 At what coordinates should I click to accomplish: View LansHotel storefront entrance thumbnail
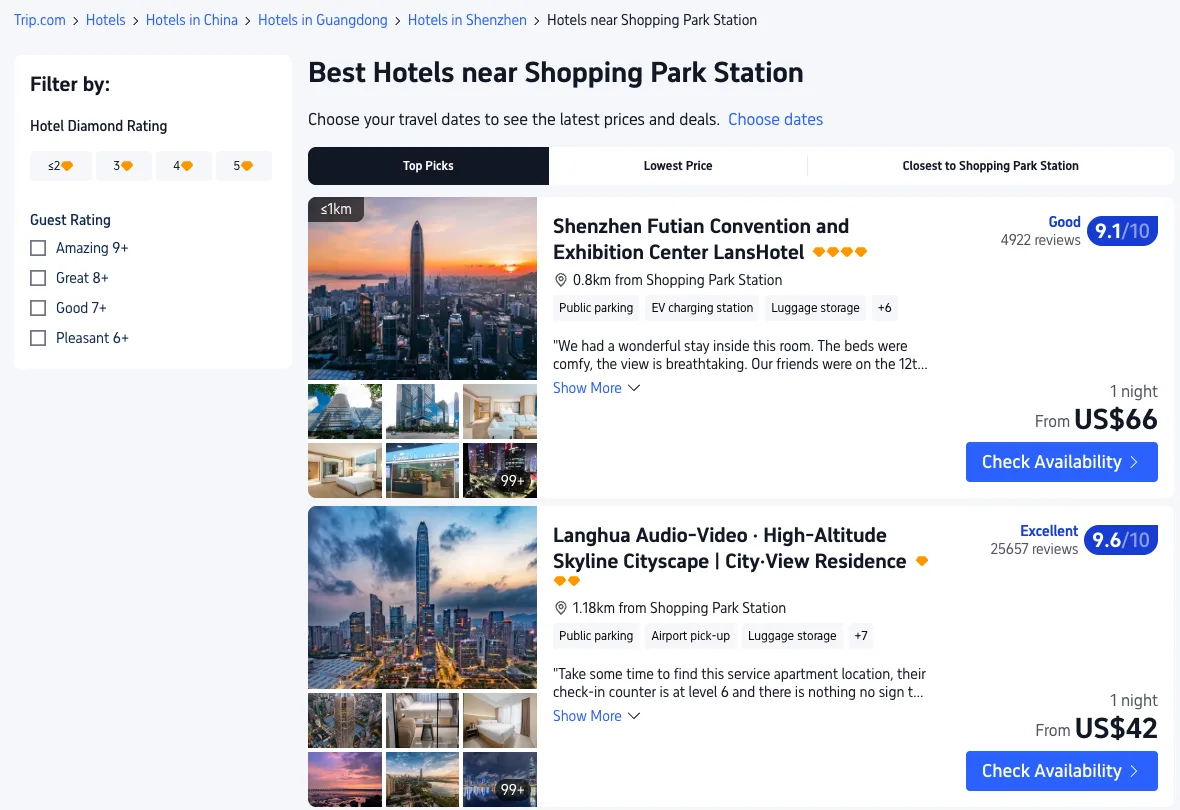point(422,470)
